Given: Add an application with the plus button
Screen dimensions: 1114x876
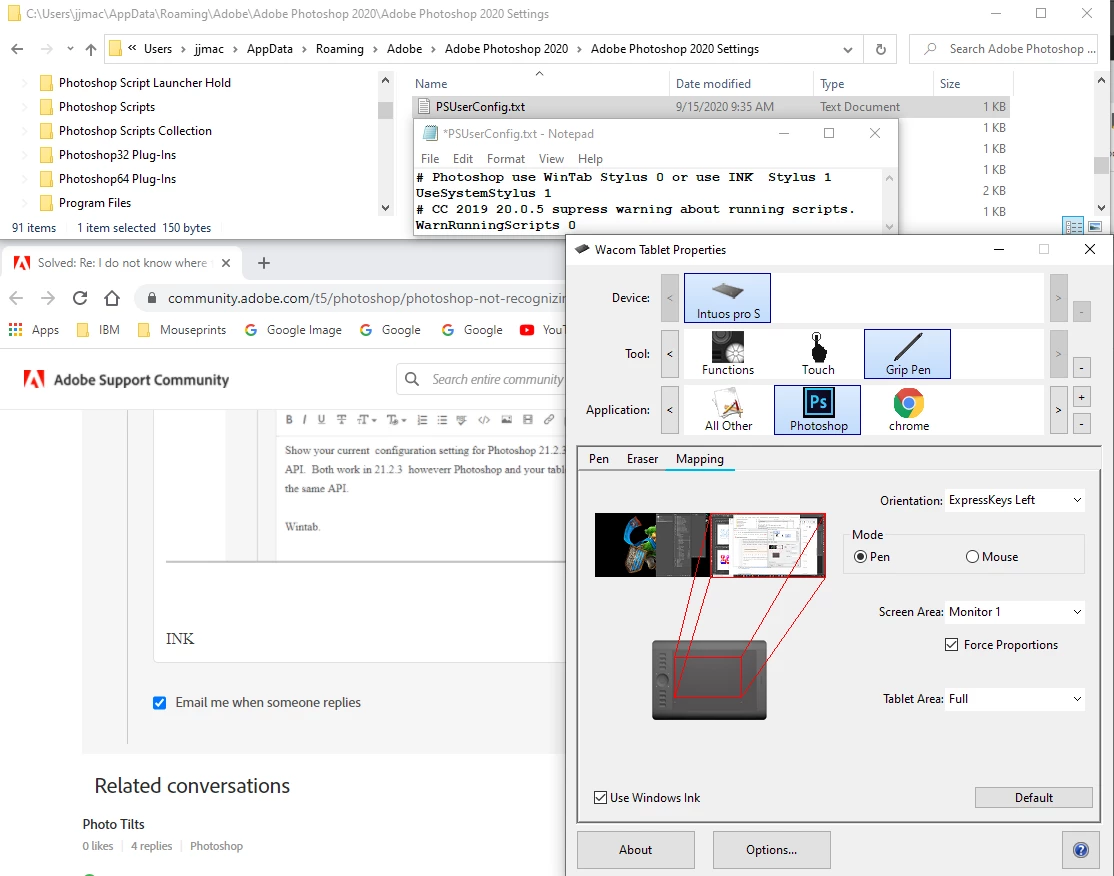Looking at the screenshot, I should point(1081,398).
